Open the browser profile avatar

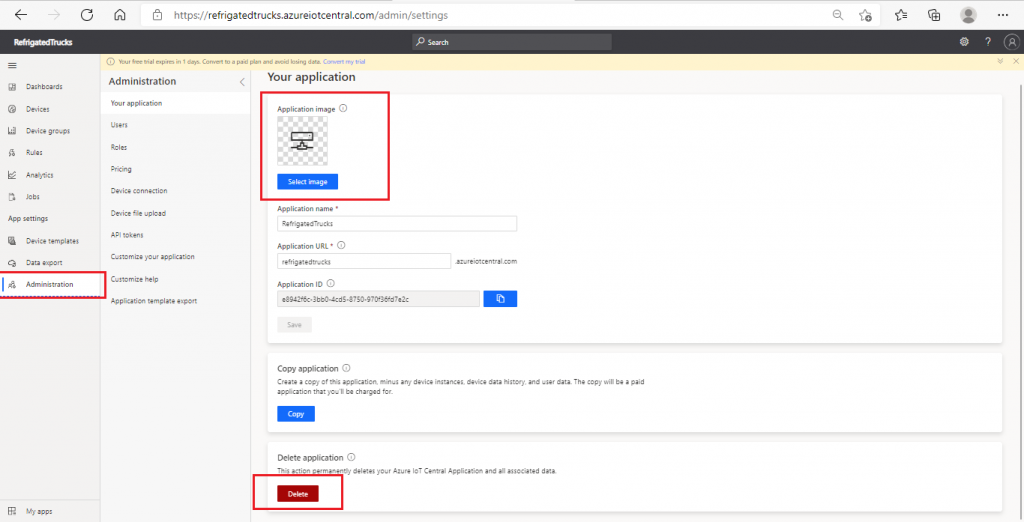[968, 15]
